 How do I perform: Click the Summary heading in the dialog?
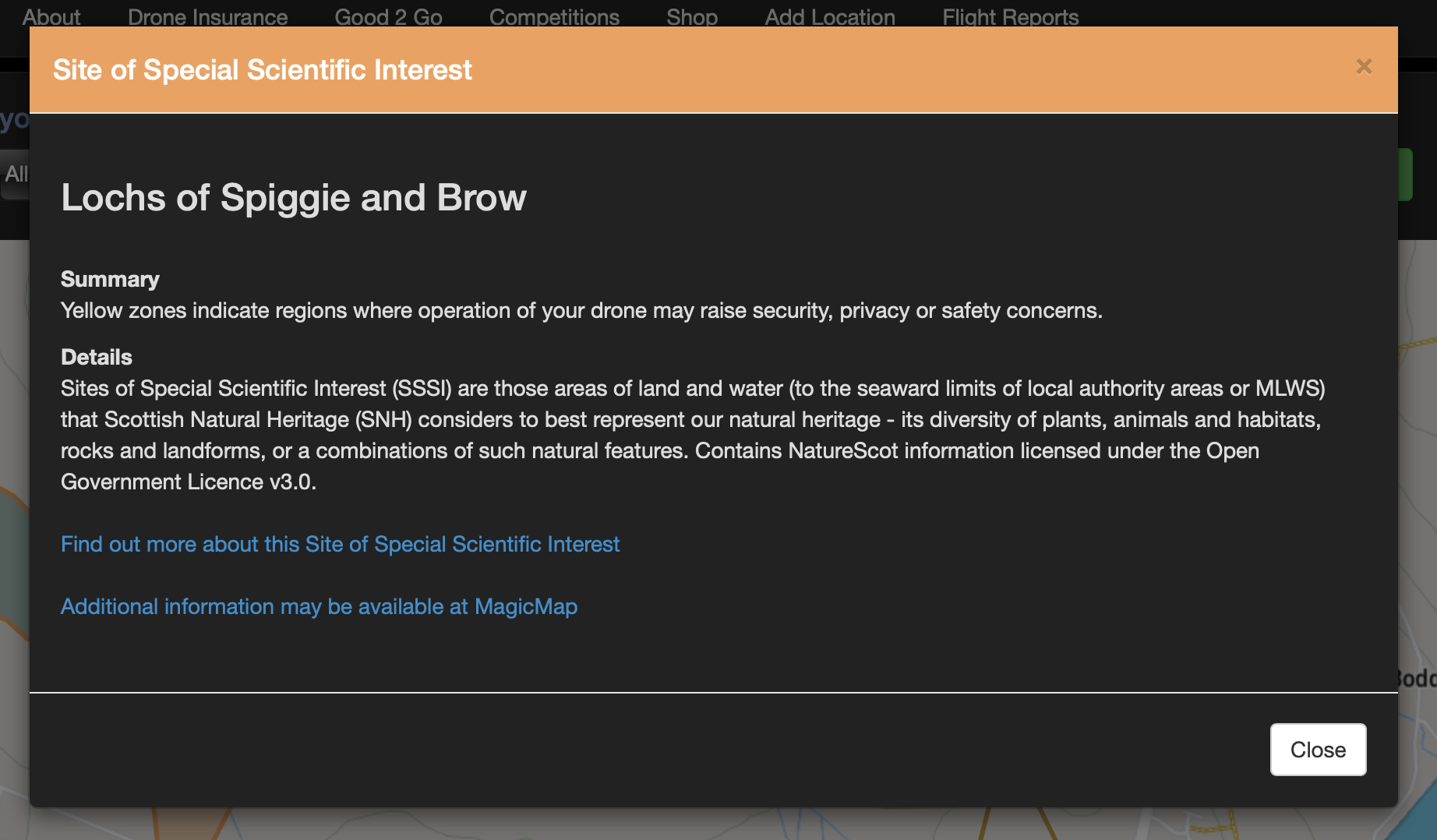click(110, 279)
